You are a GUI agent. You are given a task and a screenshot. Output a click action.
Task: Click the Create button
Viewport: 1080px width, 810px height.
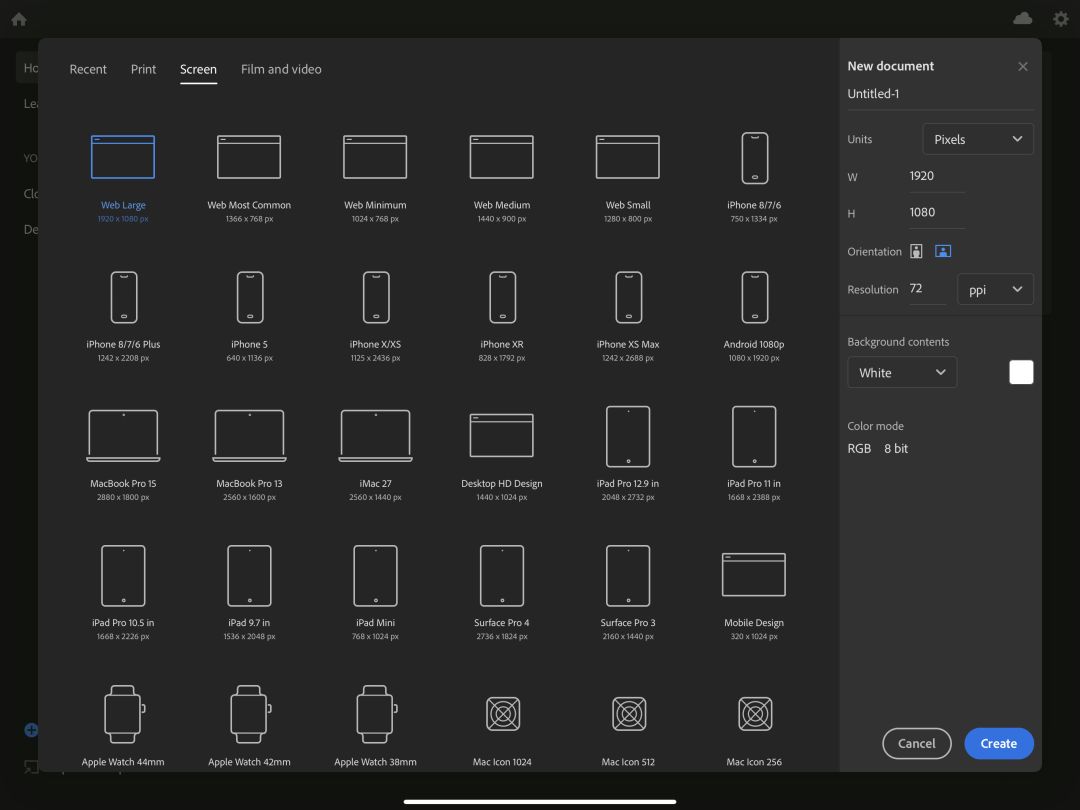pyautogui.click(x=999, y=744)
